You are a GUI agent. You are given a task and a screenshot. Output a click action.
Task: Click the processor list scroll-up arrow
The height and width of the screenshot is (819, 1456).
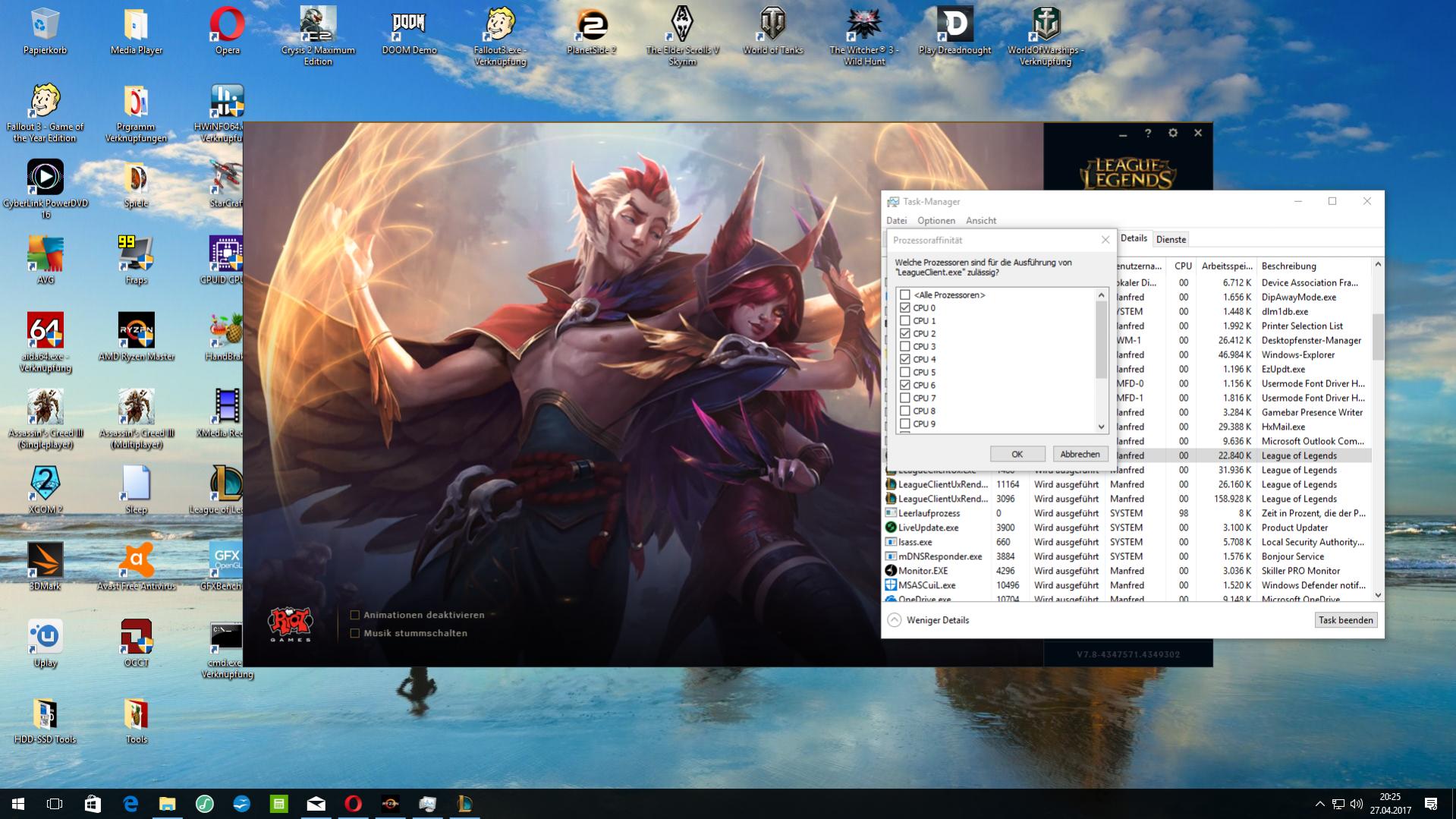[1102, 295]
